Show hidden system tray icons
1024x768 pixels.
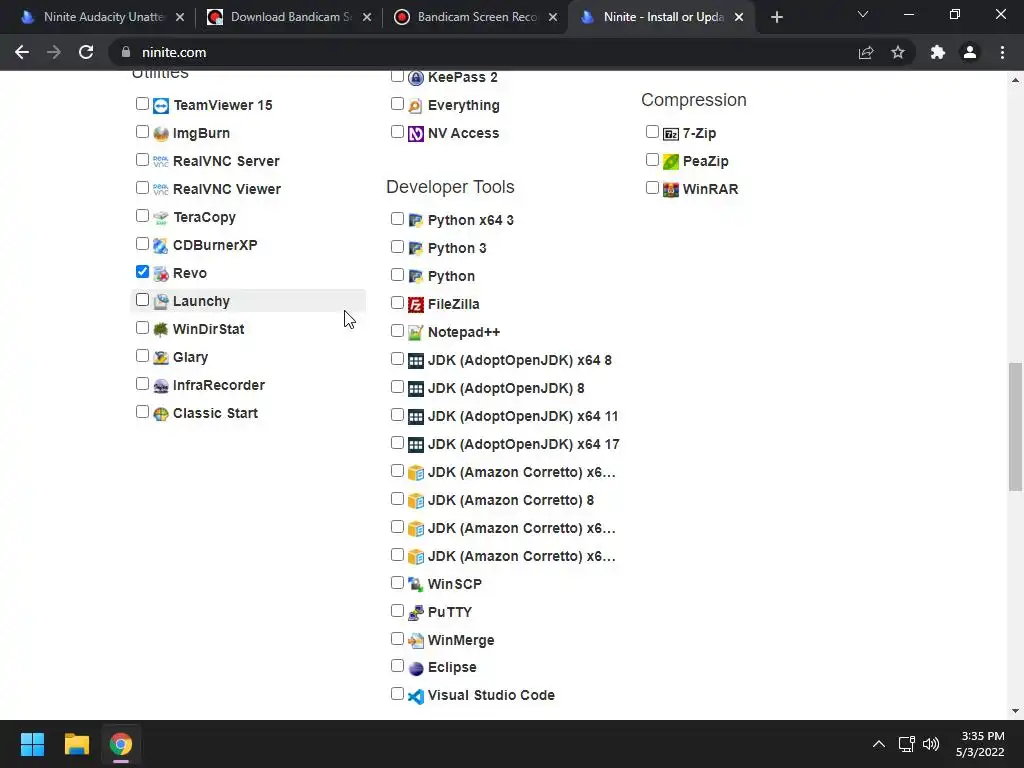(879, 744)
